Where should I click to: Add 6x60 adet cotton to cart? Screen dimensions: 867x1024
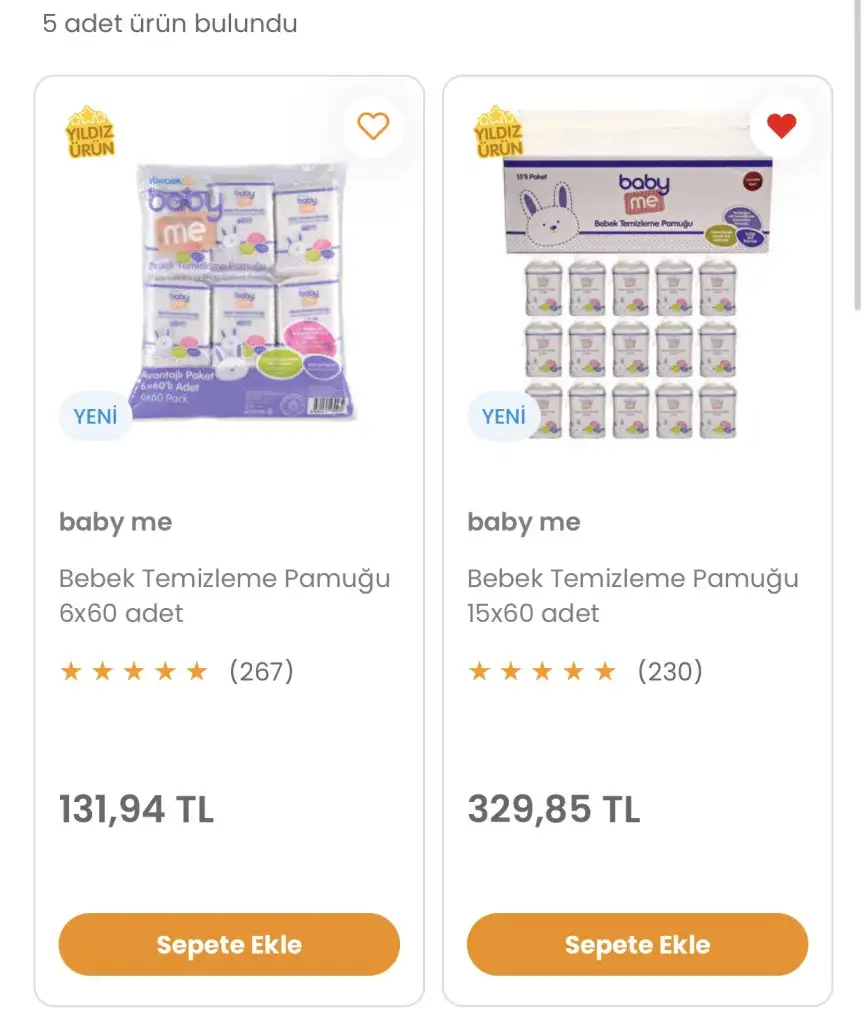pyautogui.click(x=229, y=944)
